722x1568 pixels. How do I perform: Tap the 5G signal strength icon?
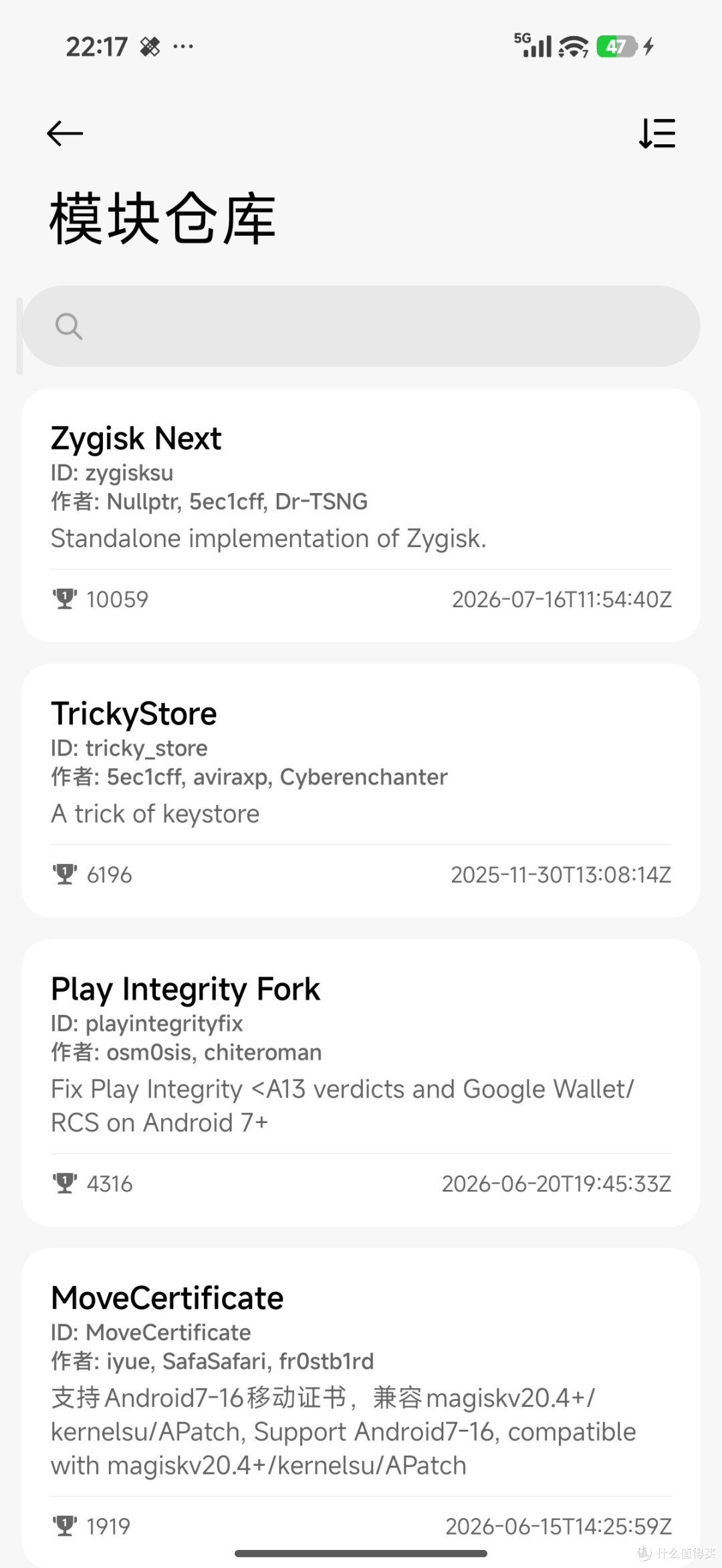533,45
